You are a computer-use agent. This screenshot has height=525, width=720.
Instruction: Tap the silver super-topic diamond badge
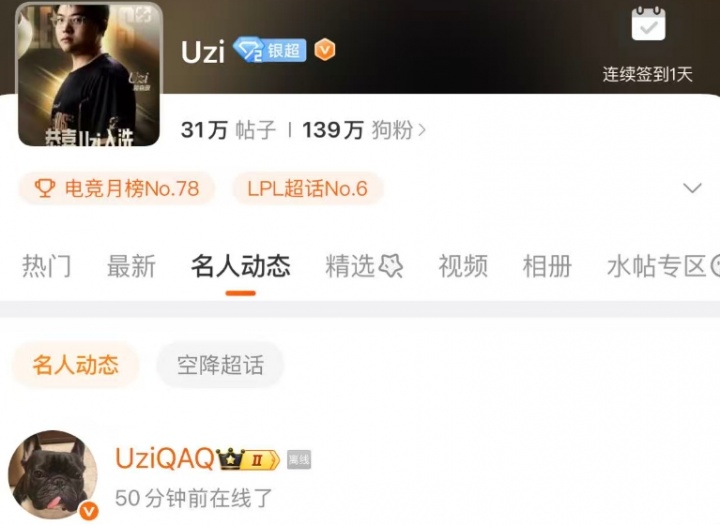pyautogui.click(x=270, y=50)
